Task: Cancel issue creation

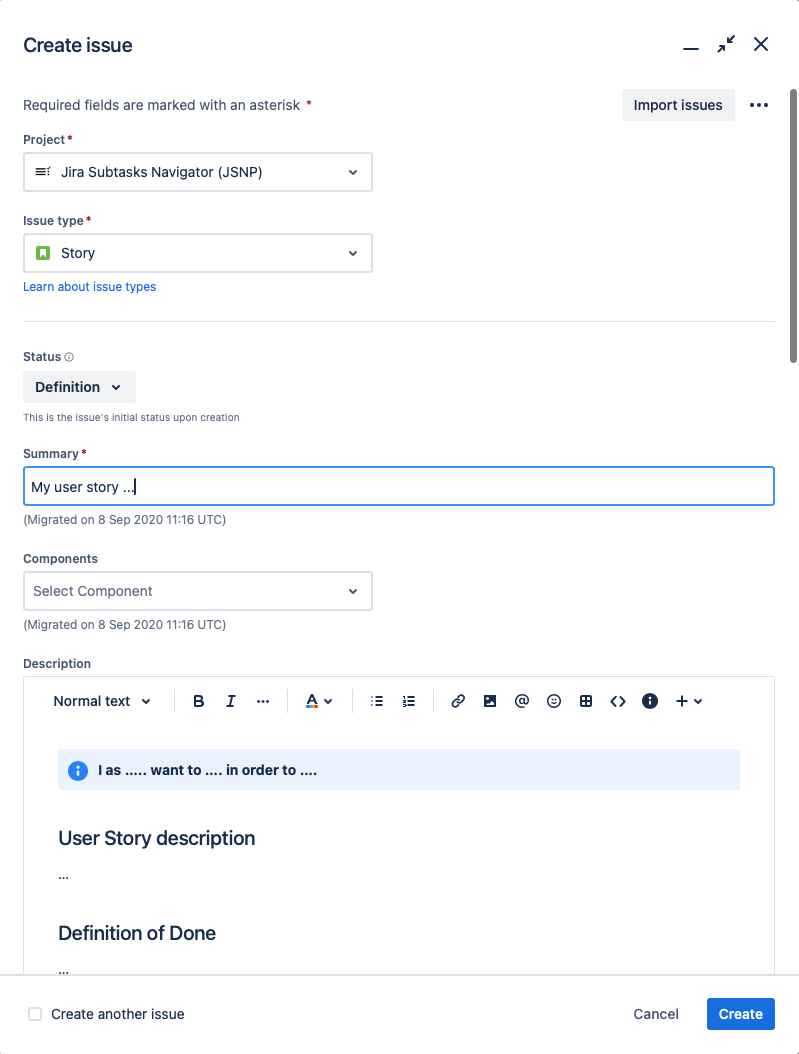Action: click(656, 1014)
